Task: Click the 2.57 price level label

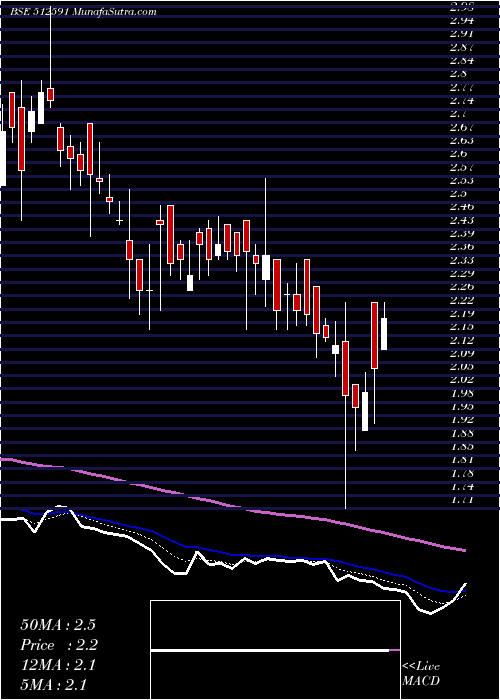Action: (x=461, y=167)
